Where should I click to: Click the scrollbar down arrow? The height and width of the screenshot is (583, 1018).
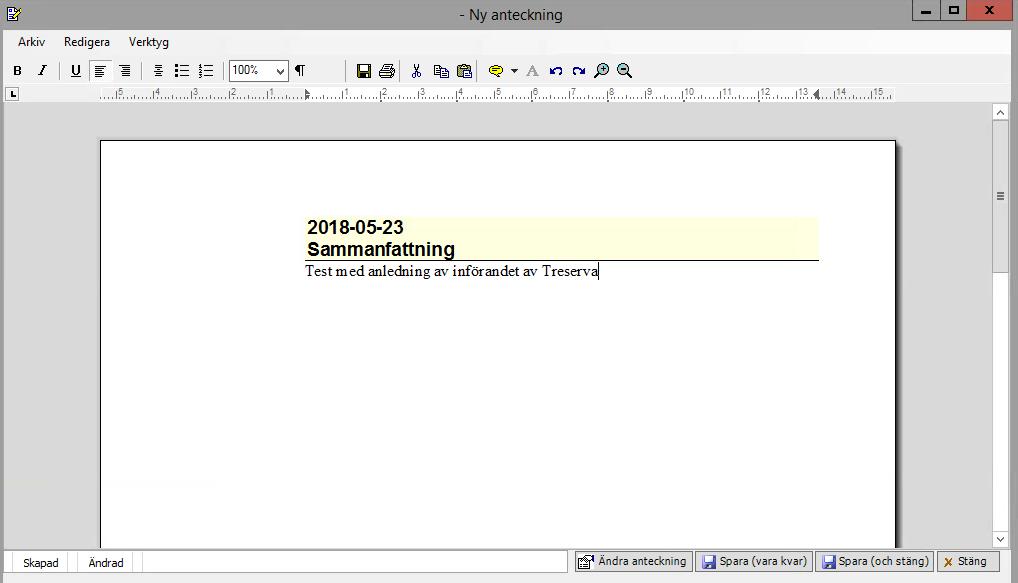point(1000,540)
